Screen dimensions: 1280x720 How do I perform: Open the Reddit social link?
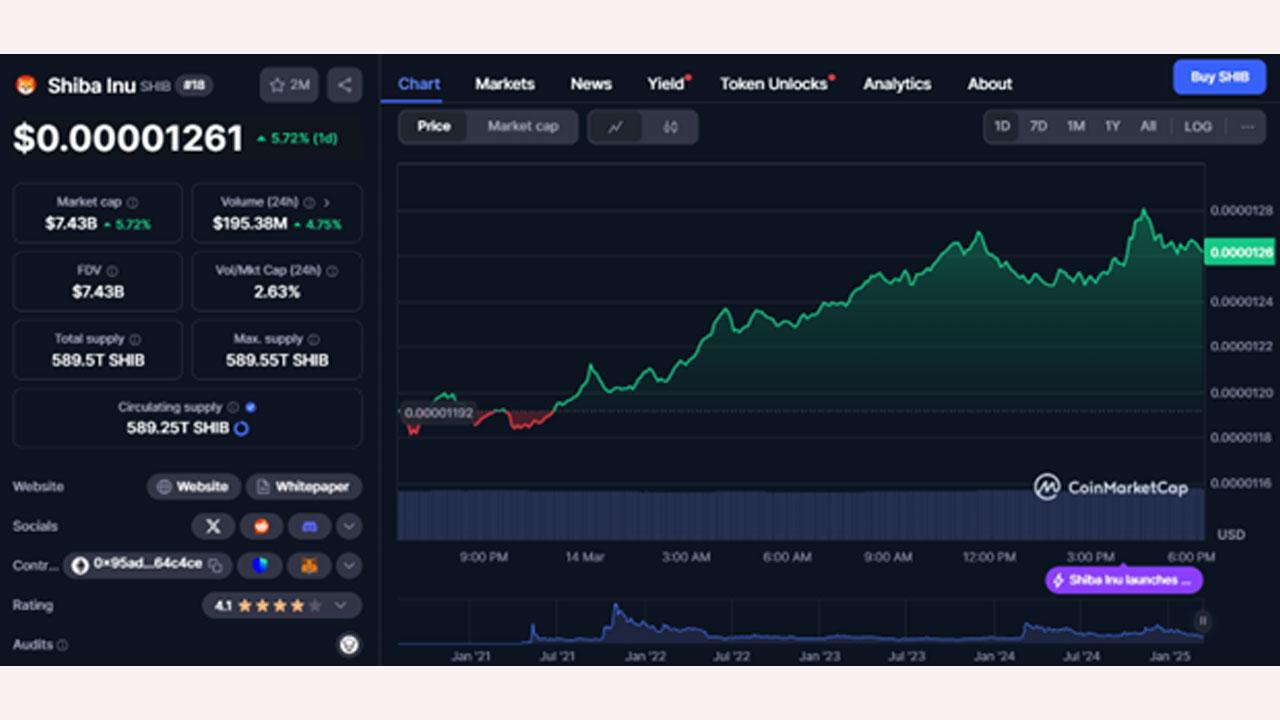click(261, 526)
